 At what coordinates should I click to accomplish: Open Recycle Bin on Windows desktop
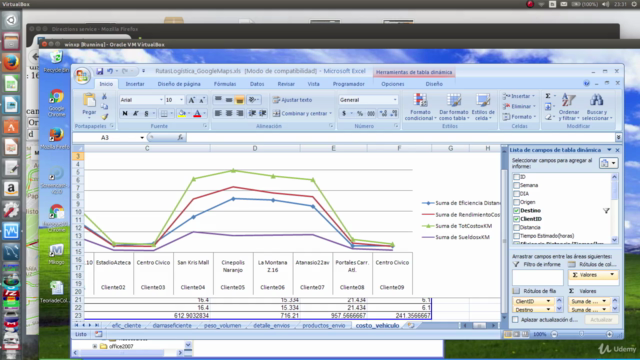pos(56,62)
